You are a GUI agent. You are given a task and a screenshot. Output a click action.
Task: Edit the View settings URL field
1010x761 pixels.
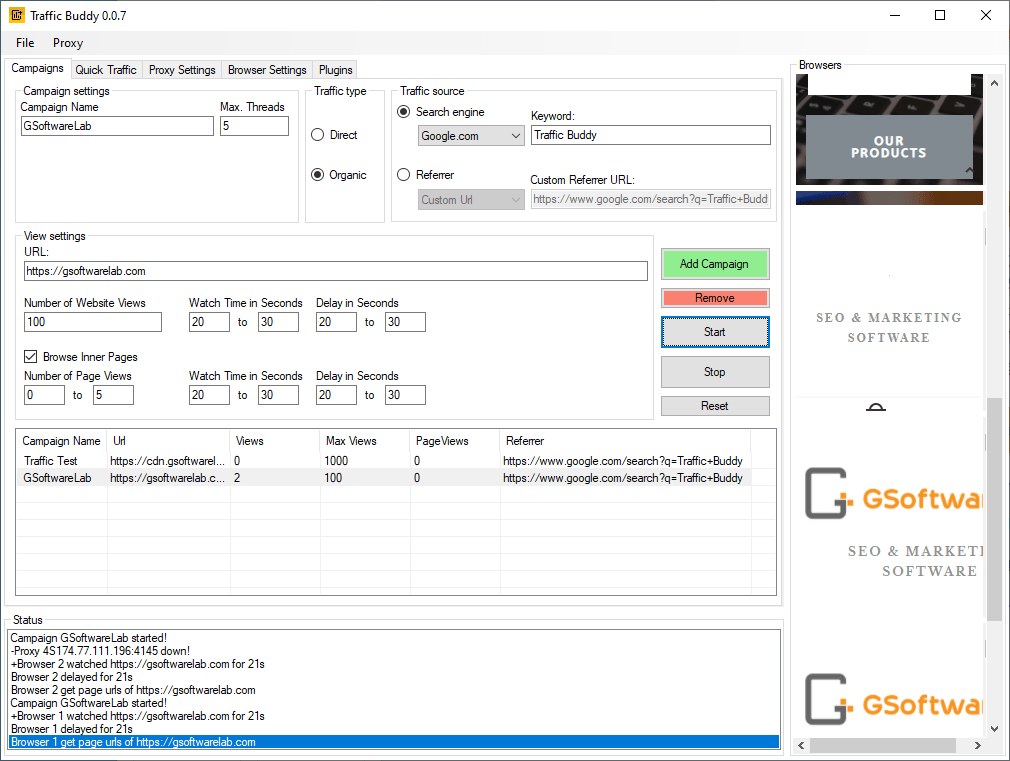click(x=336, y=271)
